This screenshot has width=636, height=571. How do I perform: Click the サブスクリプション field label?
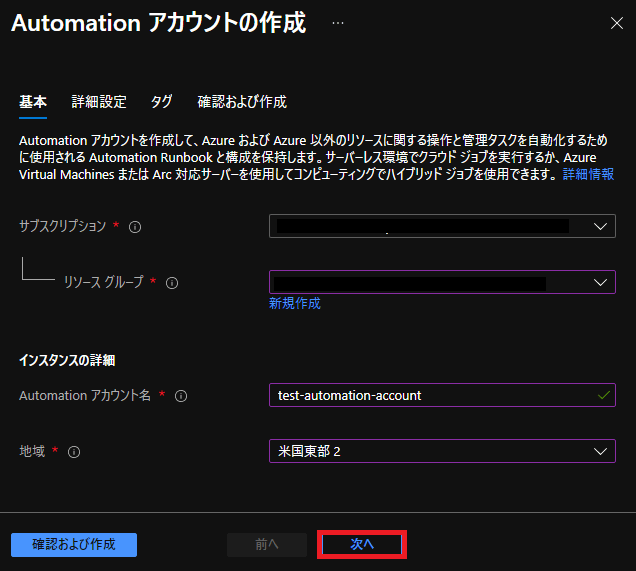click(x=62, y=226)
